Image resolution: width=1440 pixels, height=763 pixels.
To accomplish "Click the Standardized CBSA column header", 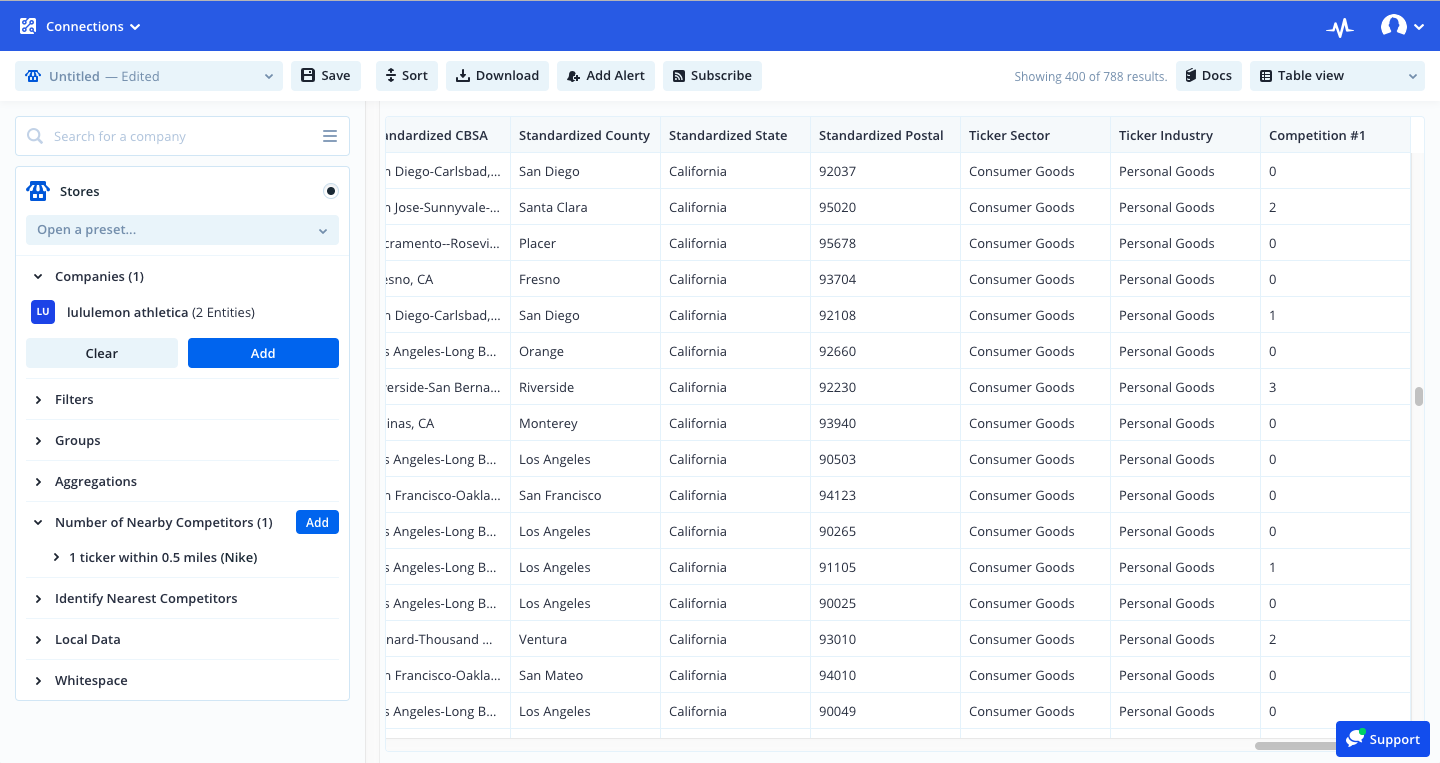I will tap(448, 135).
